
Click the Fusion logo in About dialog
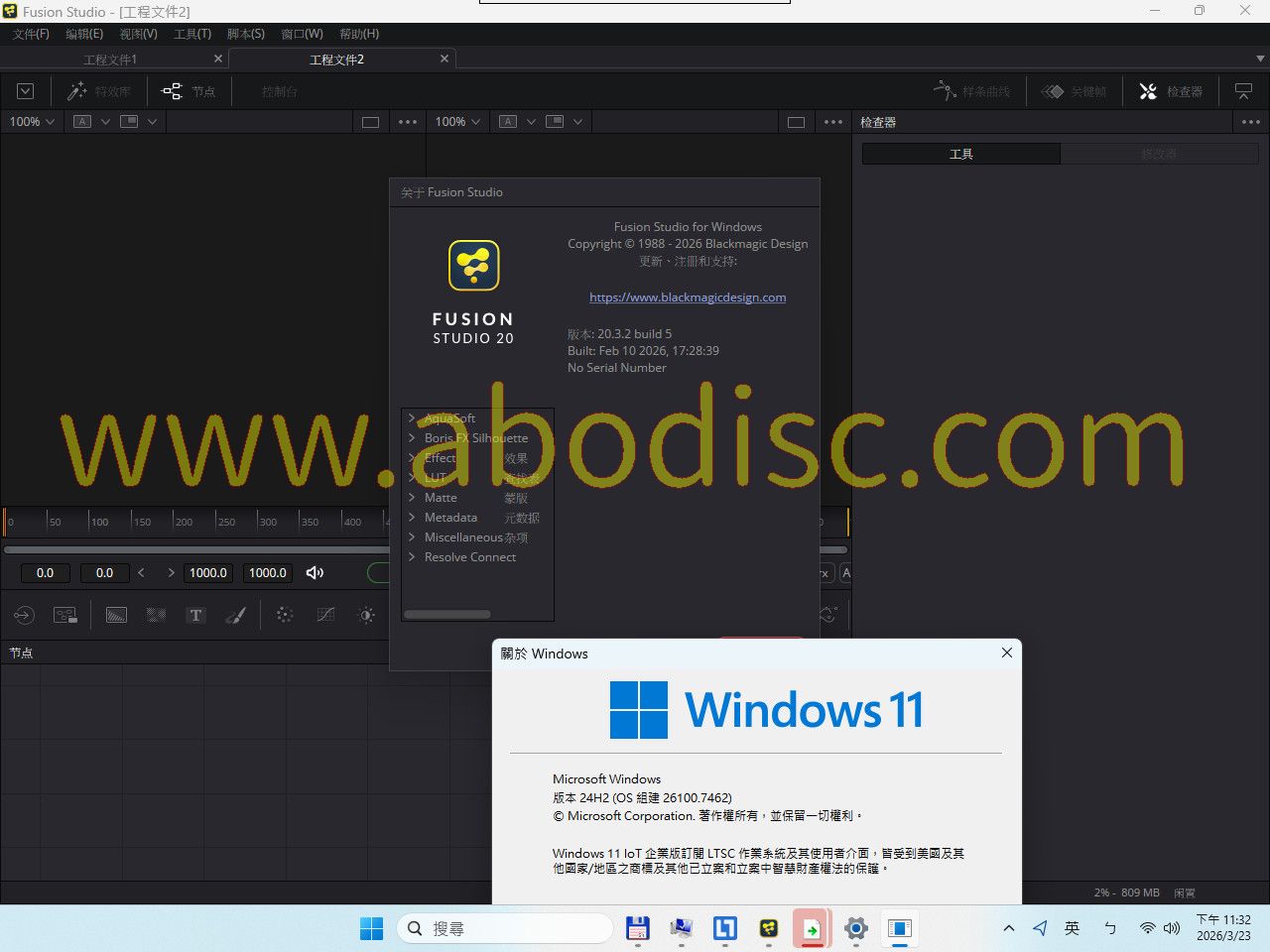click(x=473, y=266)
